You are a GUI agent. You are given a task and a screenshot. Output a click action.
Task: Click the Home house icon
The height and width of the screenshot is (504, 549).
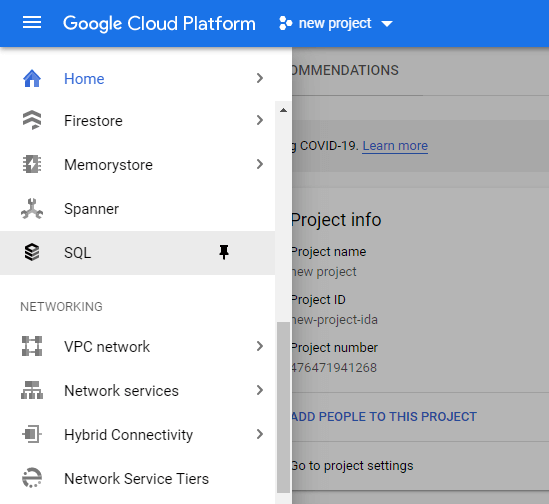[32, 78]
